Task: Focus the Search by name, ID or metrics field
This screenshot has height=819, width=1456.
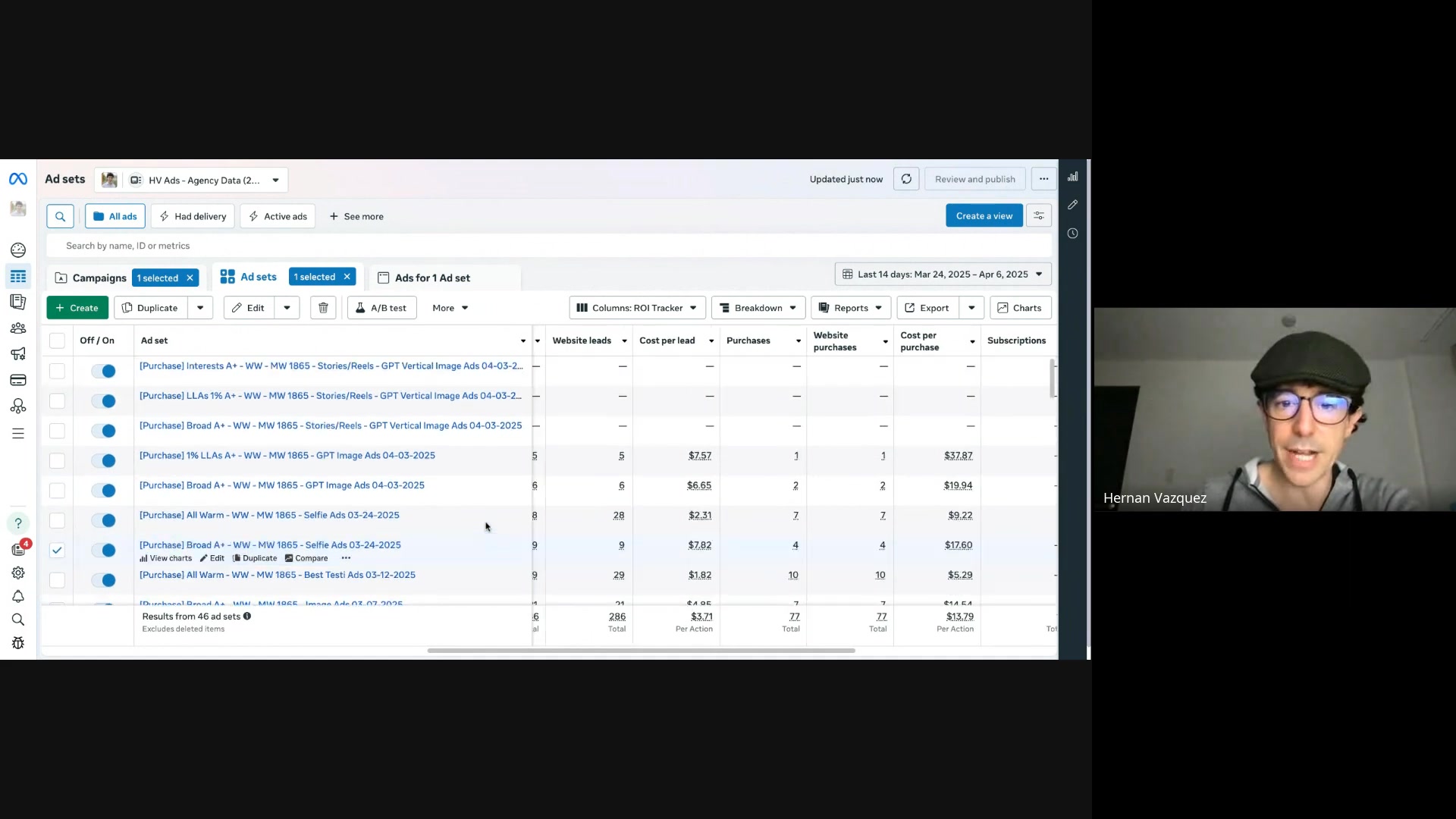Action: tap(549, 246)
